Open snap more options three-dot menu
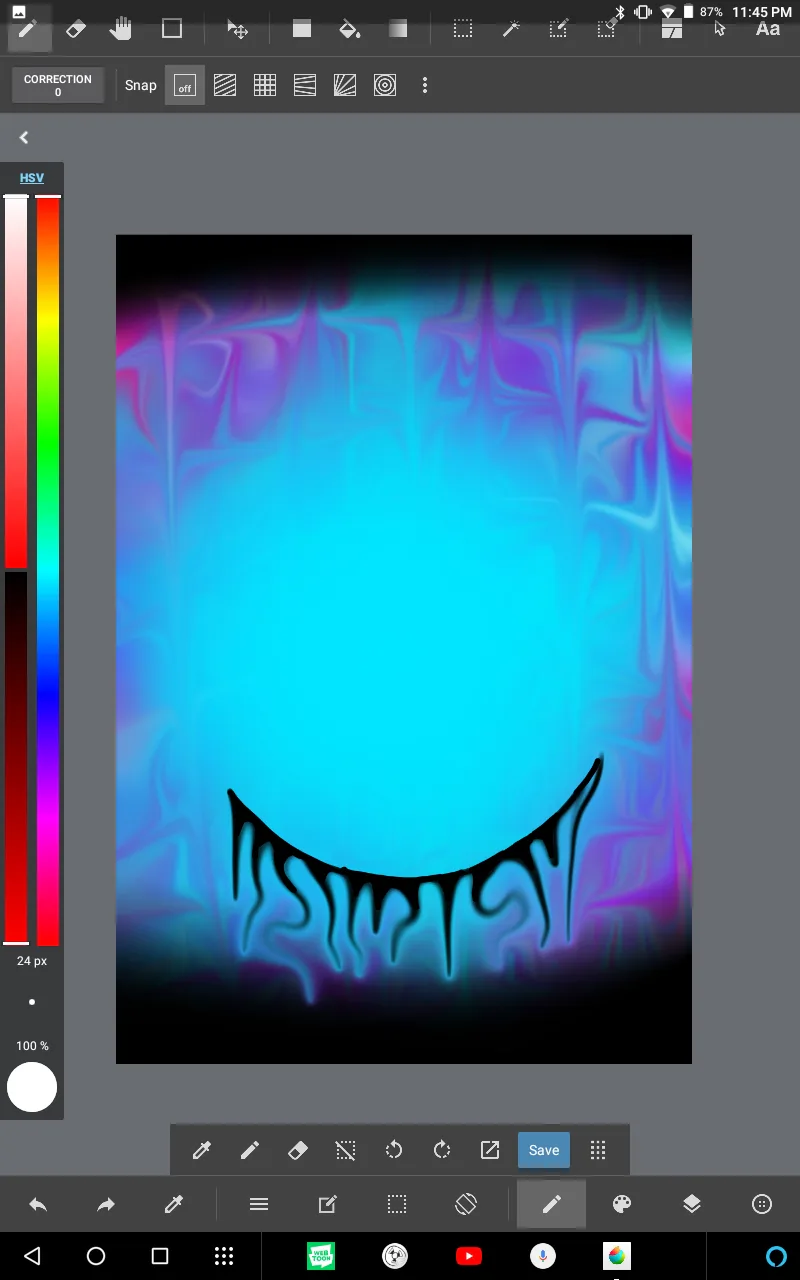This screenshot has width=800, height=1280. 425,86
